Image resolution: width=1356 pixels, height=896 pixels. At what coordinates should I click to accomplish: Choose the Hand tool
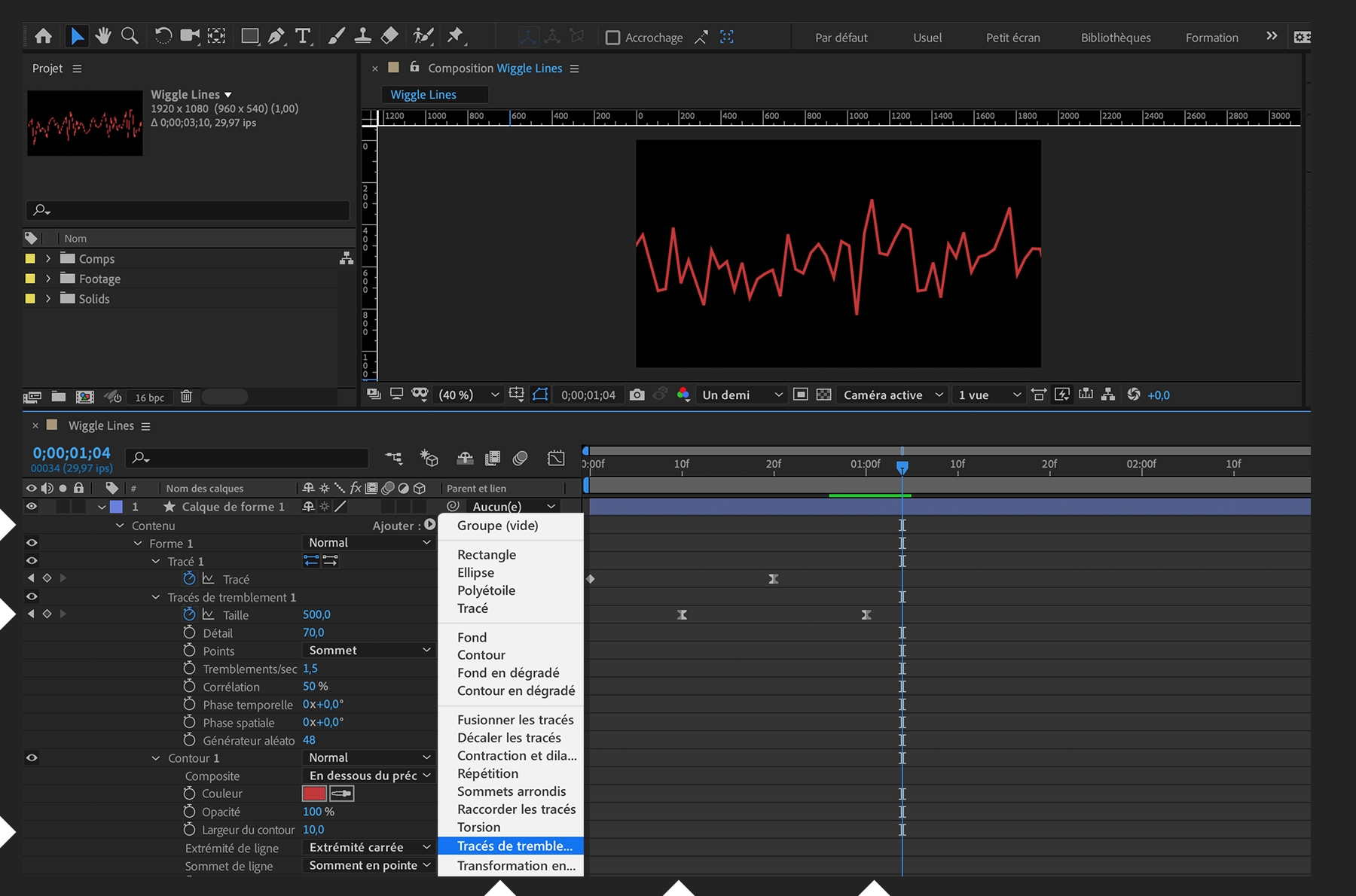point(103,36)
